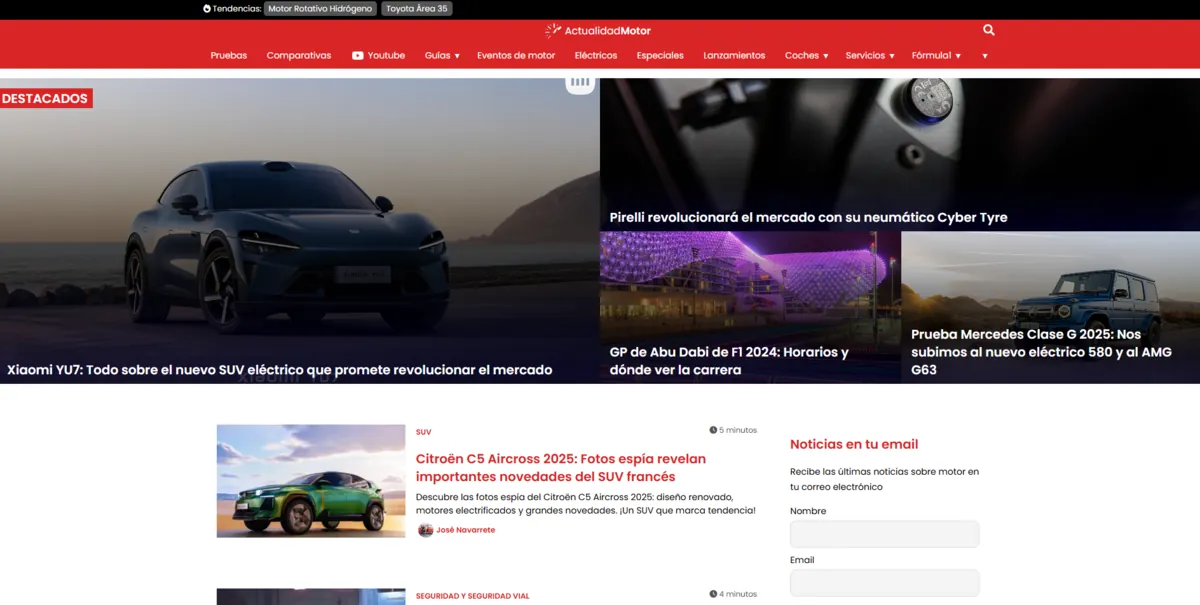Click the ActualidadMotor logo
The width and height of the screenshot is (1200, 605).
click(598, 31)
